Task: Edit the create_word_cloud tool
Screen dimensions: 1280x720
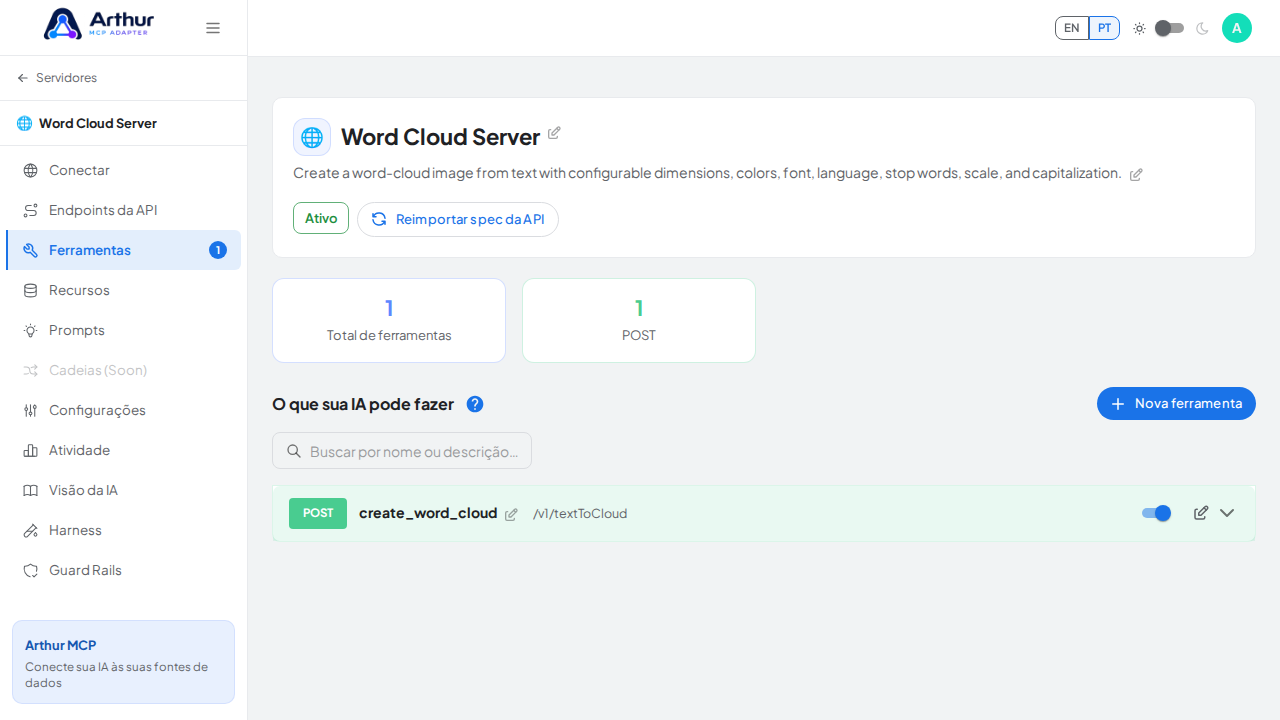Action: click(x=1201, y=513)
